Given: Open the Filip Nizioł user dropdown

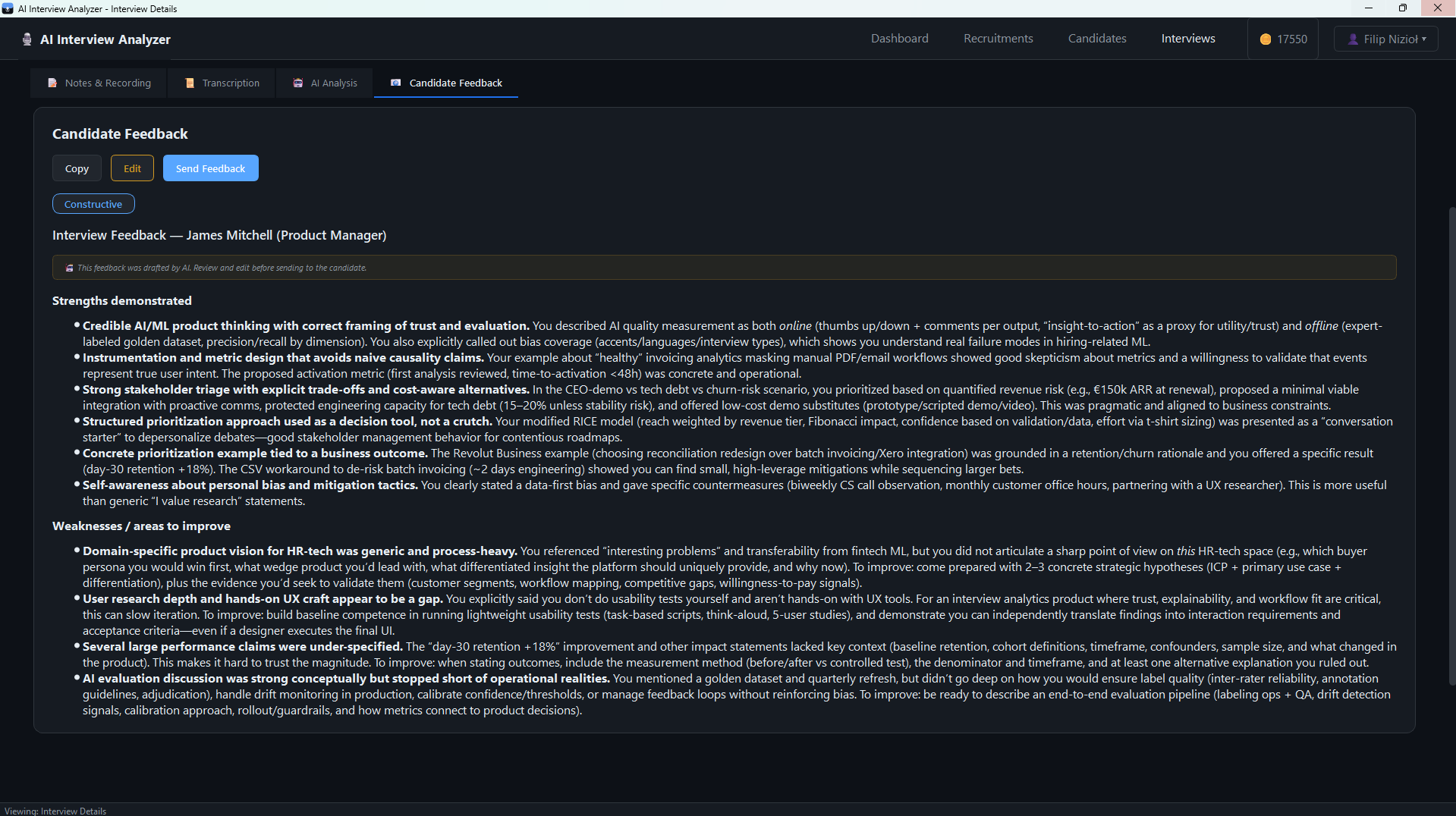Looking at the screenshot, I should point(1385,39).
